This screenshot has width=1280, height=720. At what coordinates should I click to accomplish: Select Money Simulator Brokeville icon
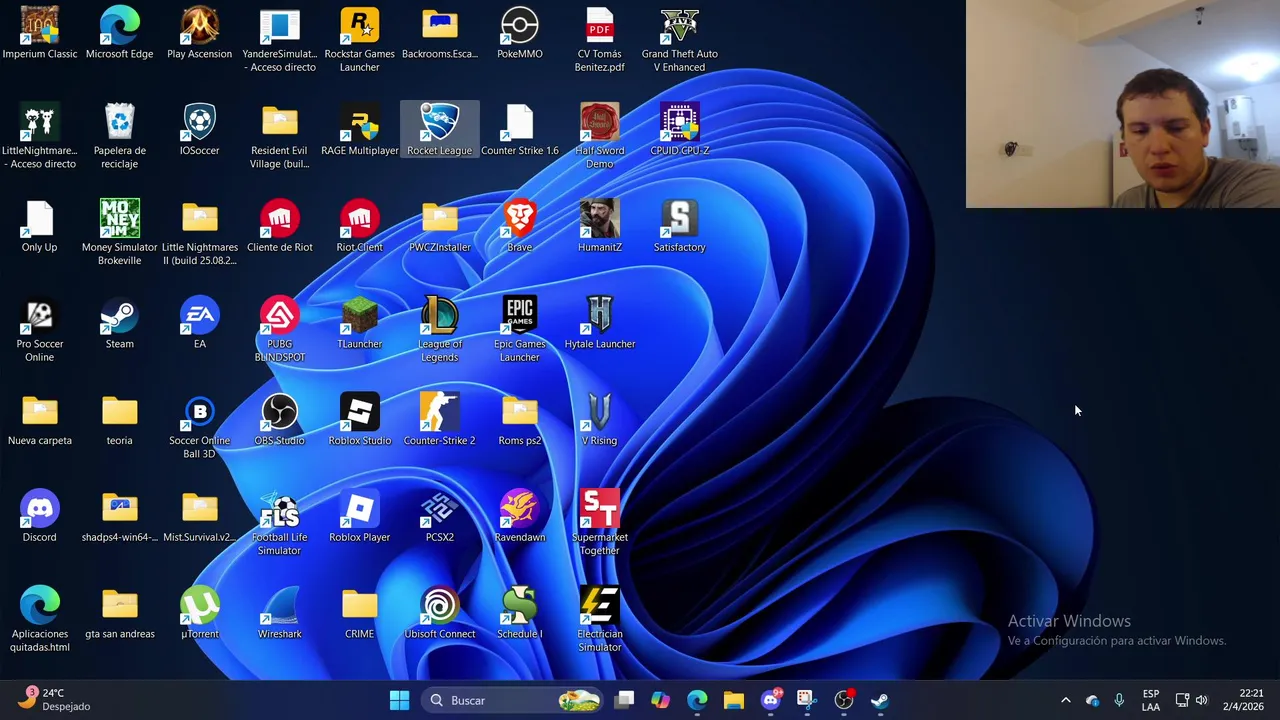pos(120,232)
